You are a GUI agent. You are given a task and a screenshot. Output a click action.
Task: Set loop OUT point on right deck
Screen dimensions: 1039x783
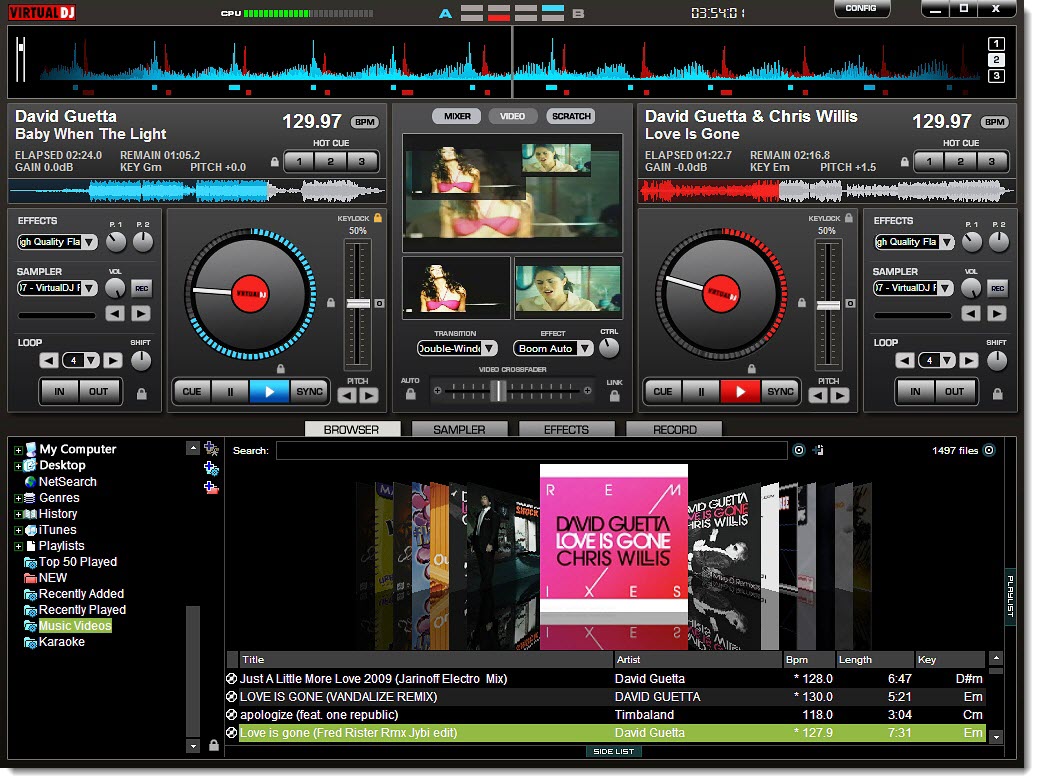click(954, 392)
